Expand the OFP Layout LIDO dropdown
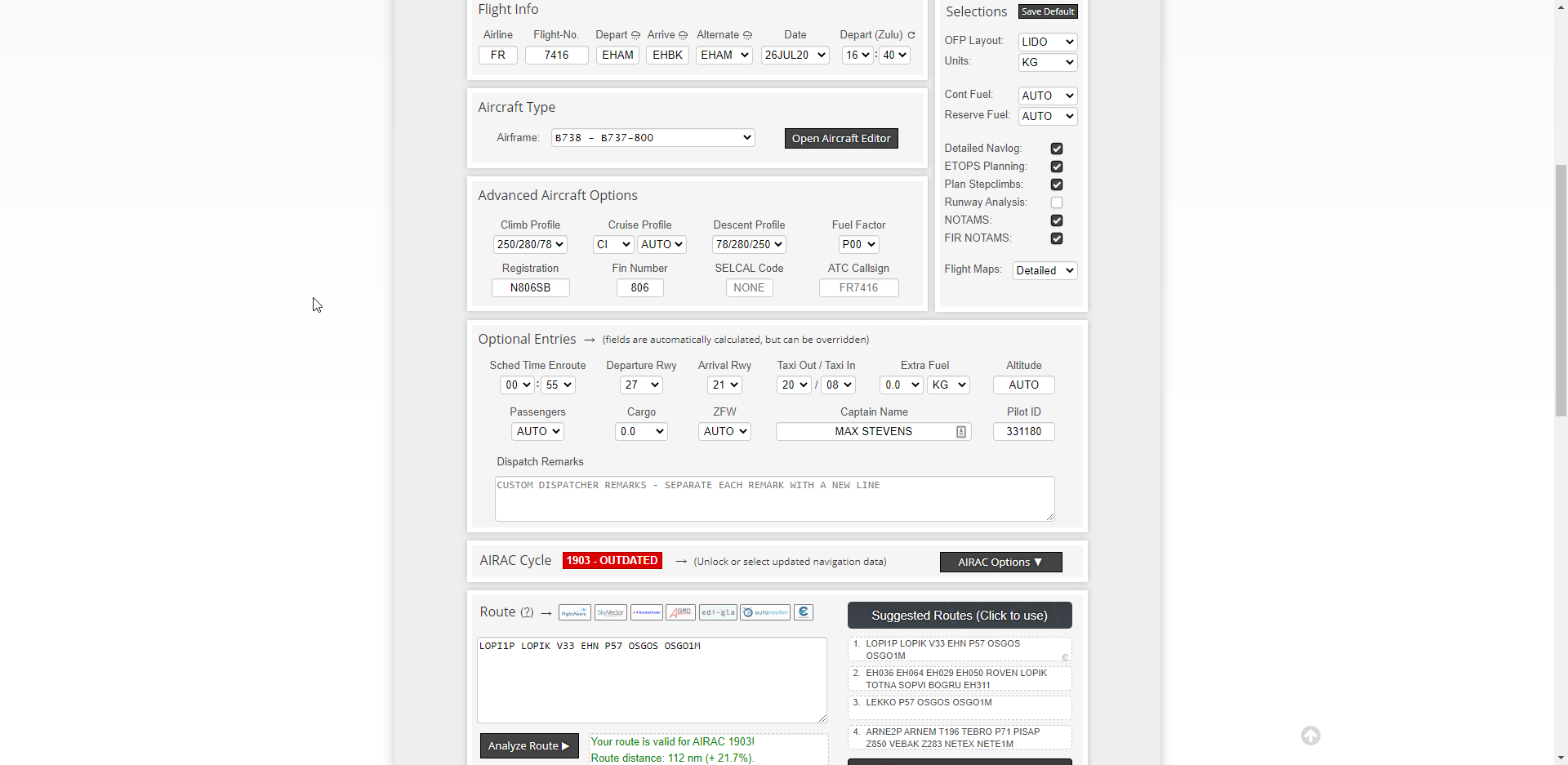 [1048, 42]
